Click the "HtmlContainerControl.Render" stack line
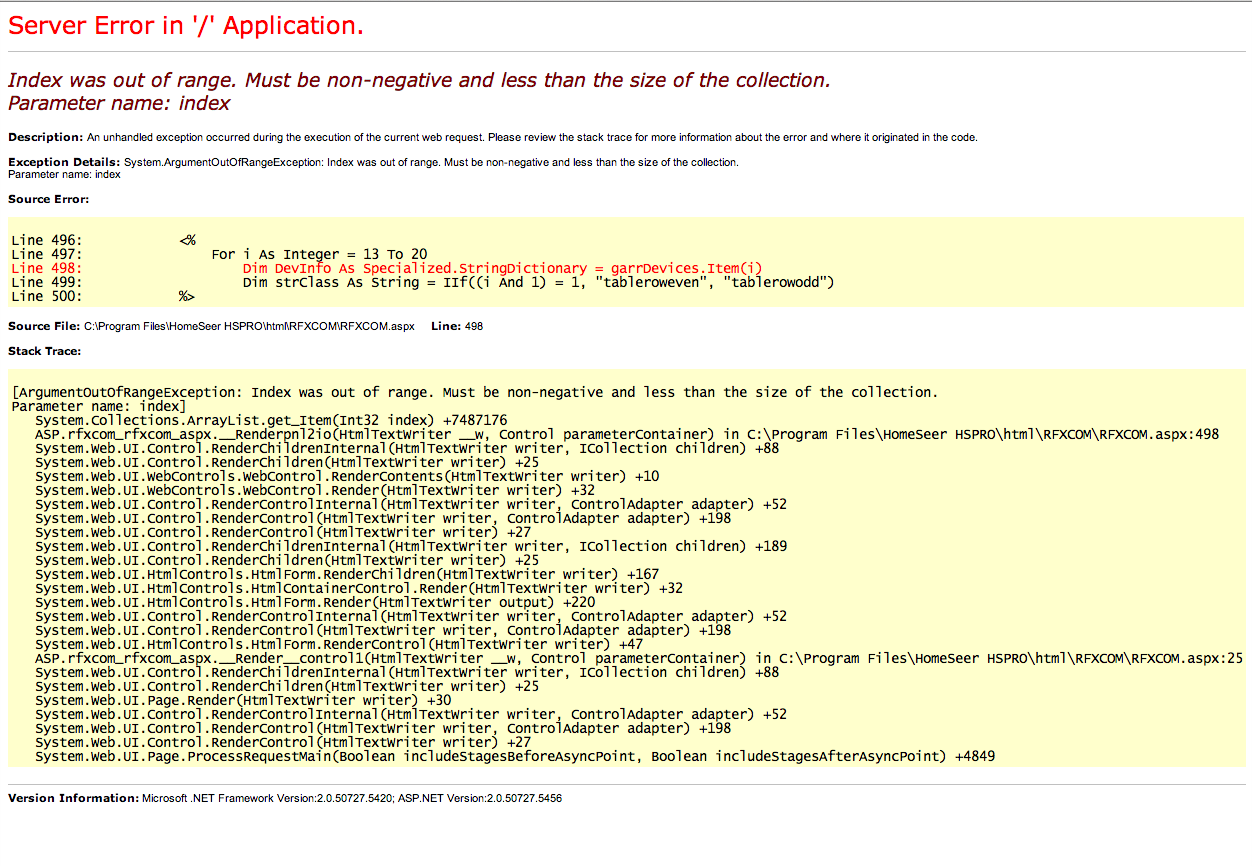Screen dimensions: 1252x866 point(359,588)
